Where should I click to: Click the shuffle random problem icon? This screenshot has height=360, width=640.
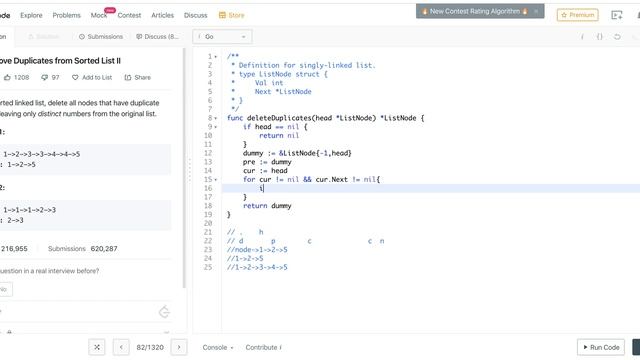pos(97,347)
